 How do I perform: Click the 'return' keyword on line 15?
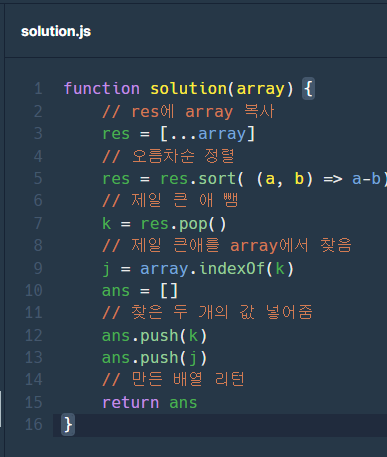click(x=130, y=403)
